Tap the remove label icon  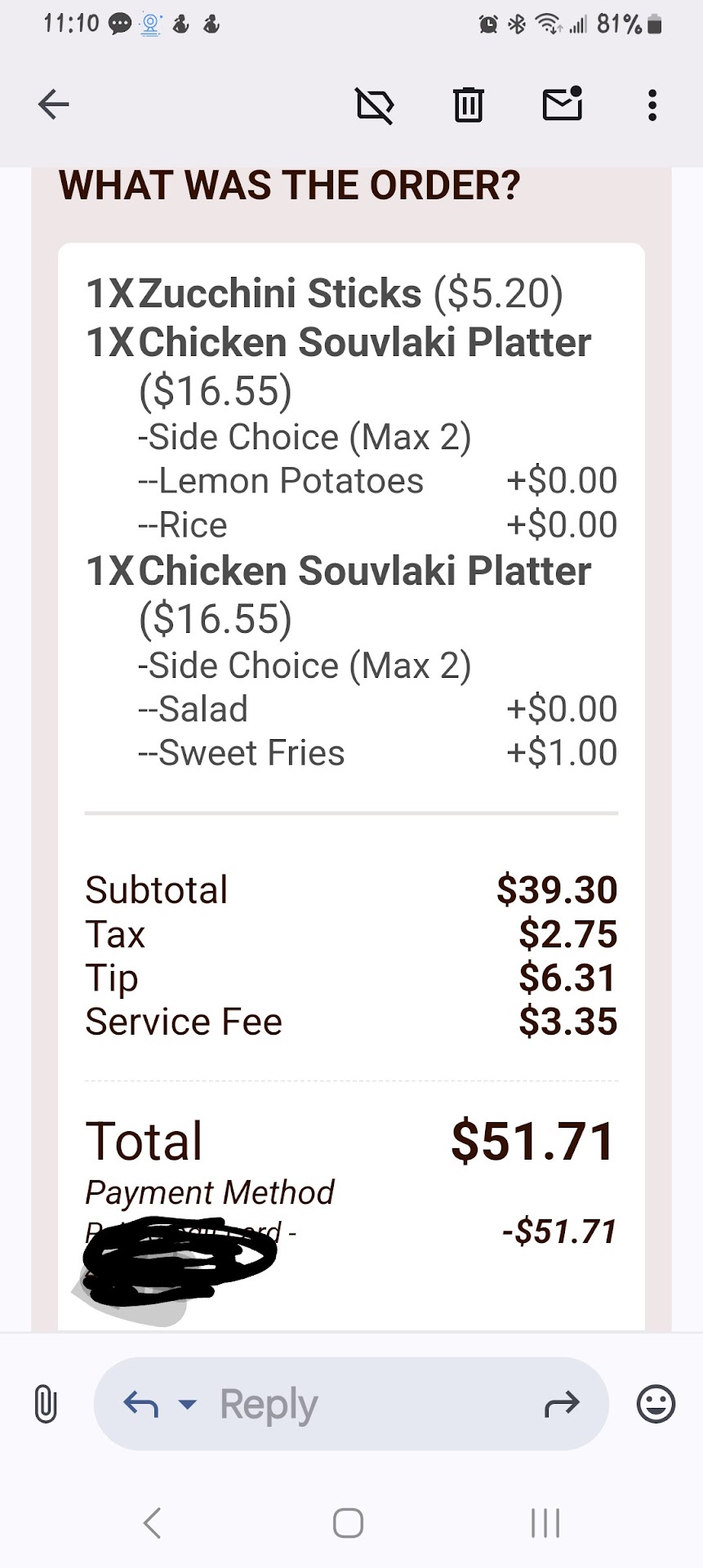[x=375, y=105]
